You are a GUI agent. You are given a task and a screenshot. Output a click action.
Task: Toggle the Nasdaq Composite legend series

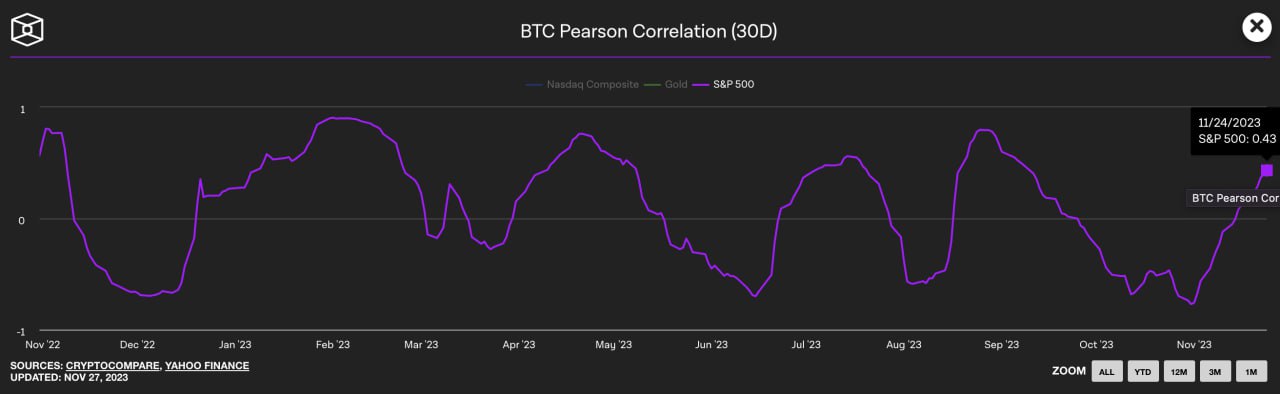pyautogui.click(x=580, y=85)
